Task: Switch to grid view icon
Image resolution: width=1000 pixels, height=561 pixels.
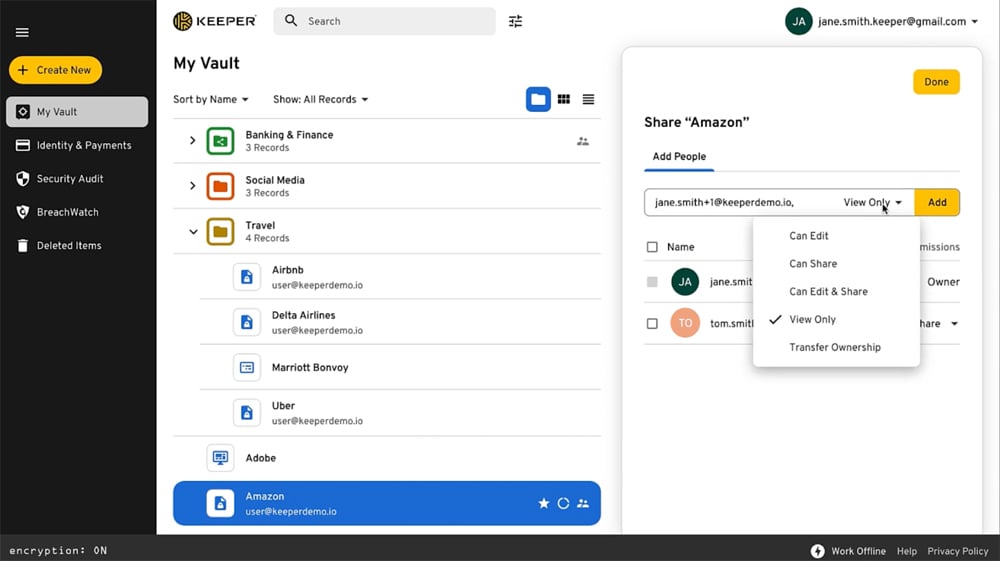Action: click(x=564, y=99)
